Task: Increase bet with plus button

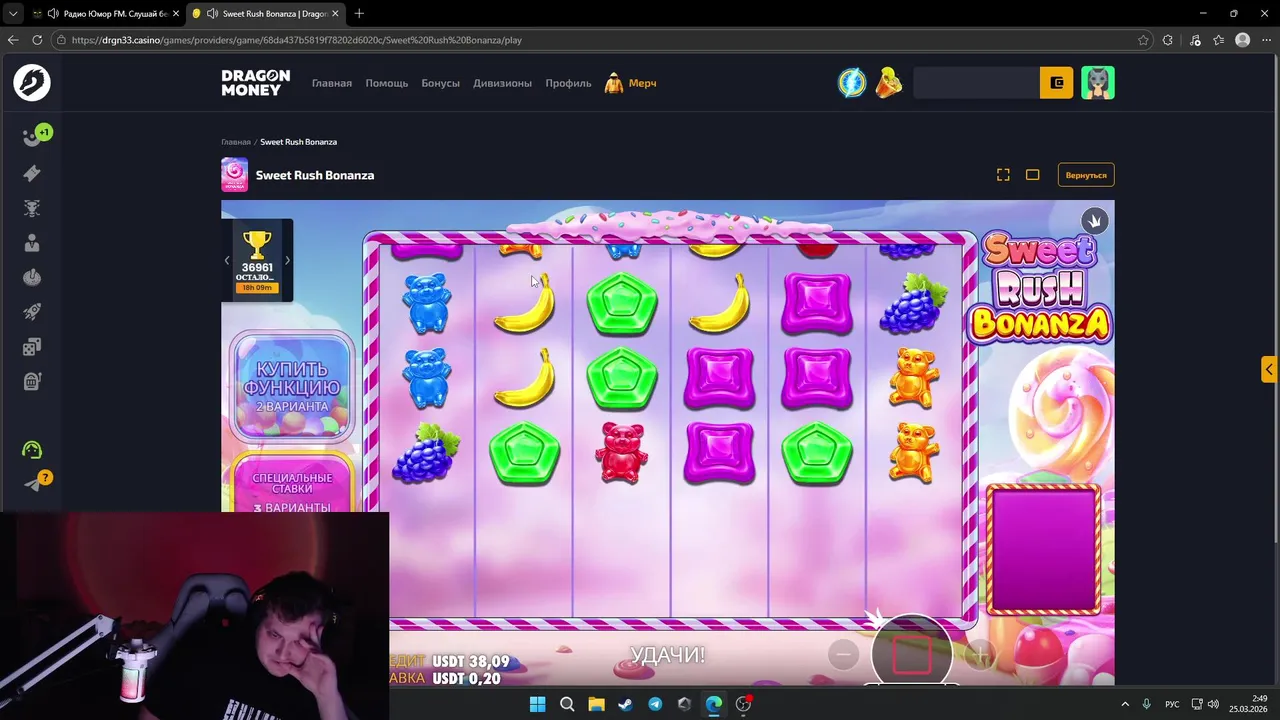Action: [980, 655]
